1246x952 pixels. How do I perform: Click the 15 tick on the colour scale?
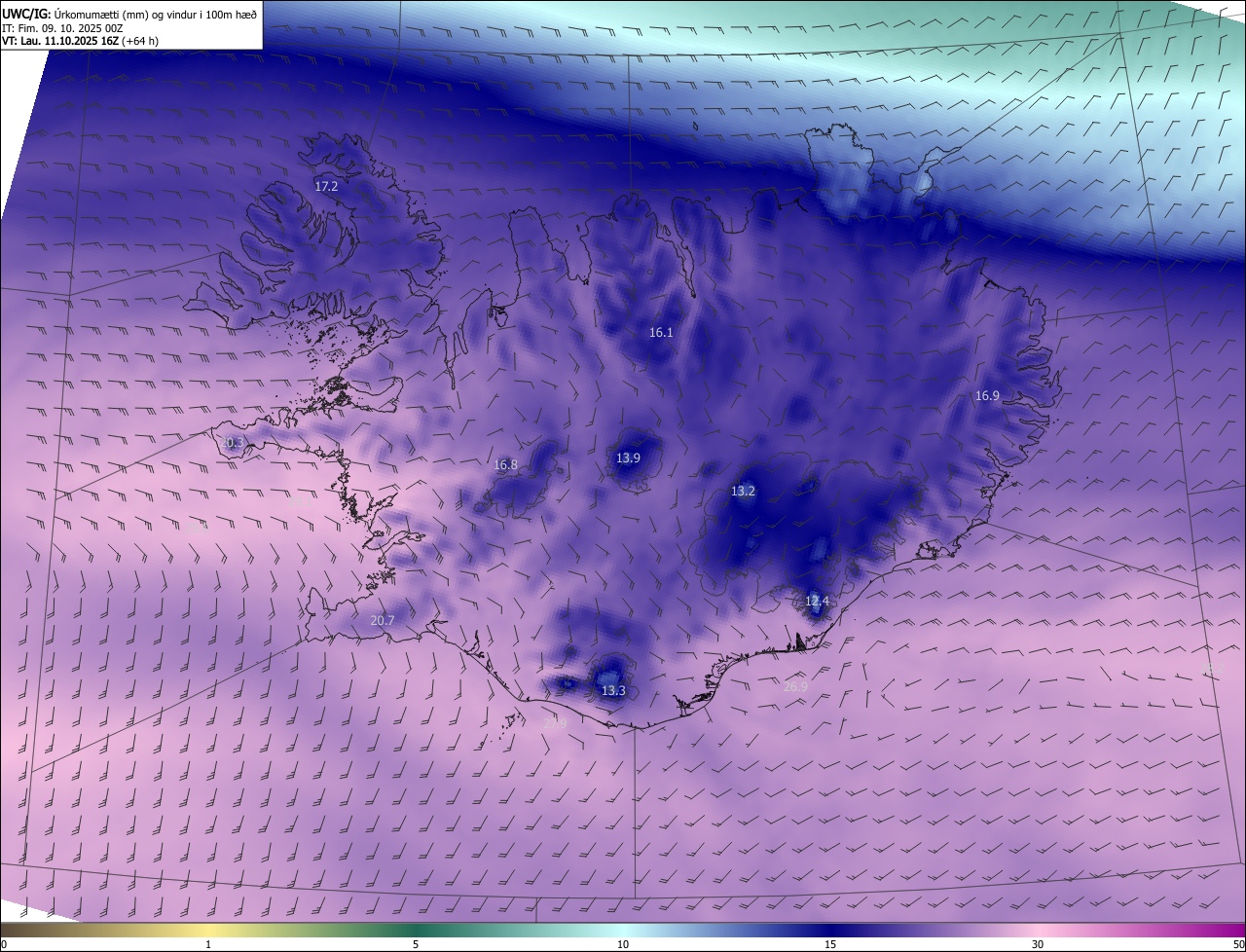point(830,944)
